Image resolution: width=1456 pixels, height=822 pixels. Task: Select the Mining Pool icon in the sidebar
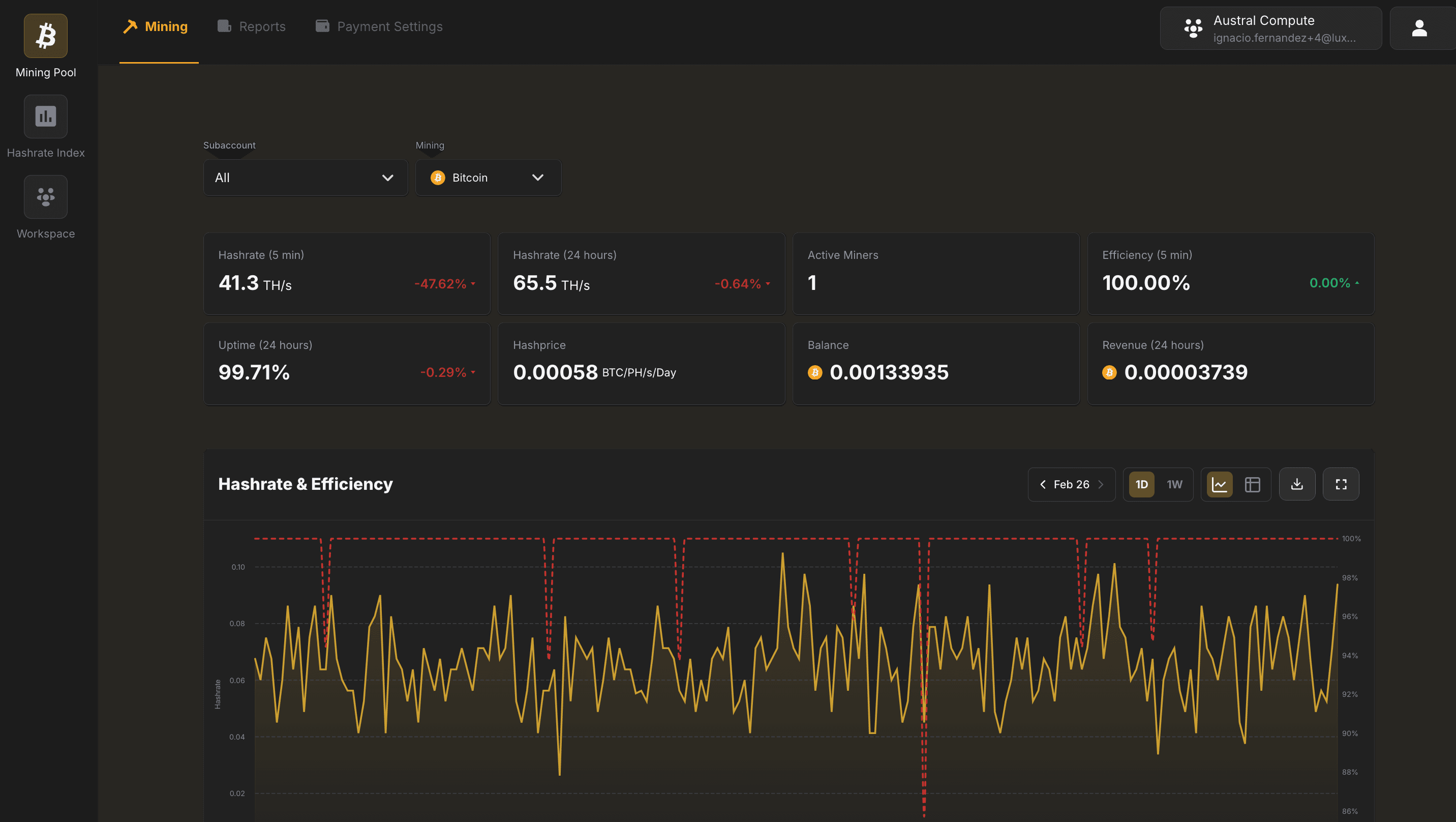tap(45, 36)
